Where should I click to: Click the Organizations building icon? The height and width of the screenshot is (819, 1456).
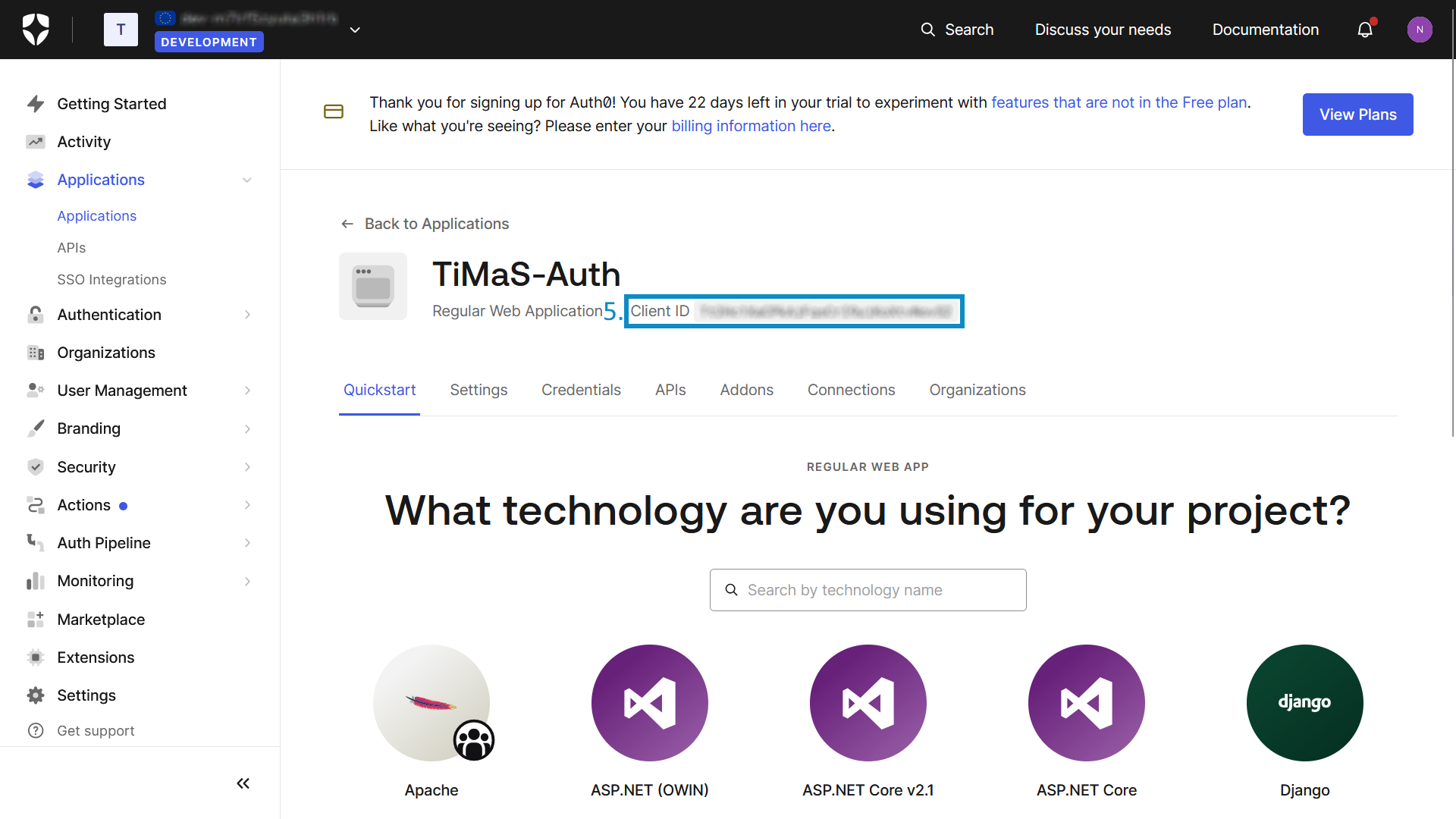[x=36, y=353]
